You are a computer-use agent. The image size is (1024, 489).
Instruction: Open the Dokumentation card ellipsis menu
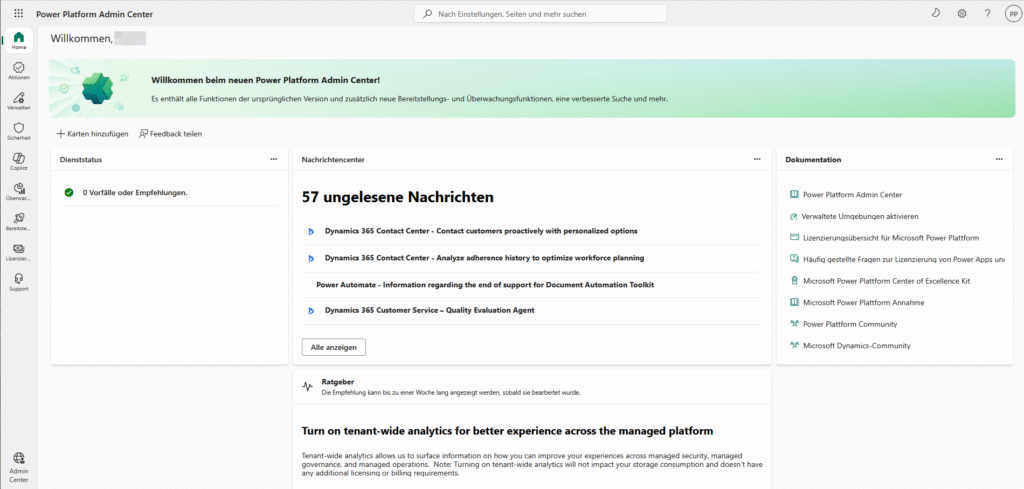coord(998,159)
